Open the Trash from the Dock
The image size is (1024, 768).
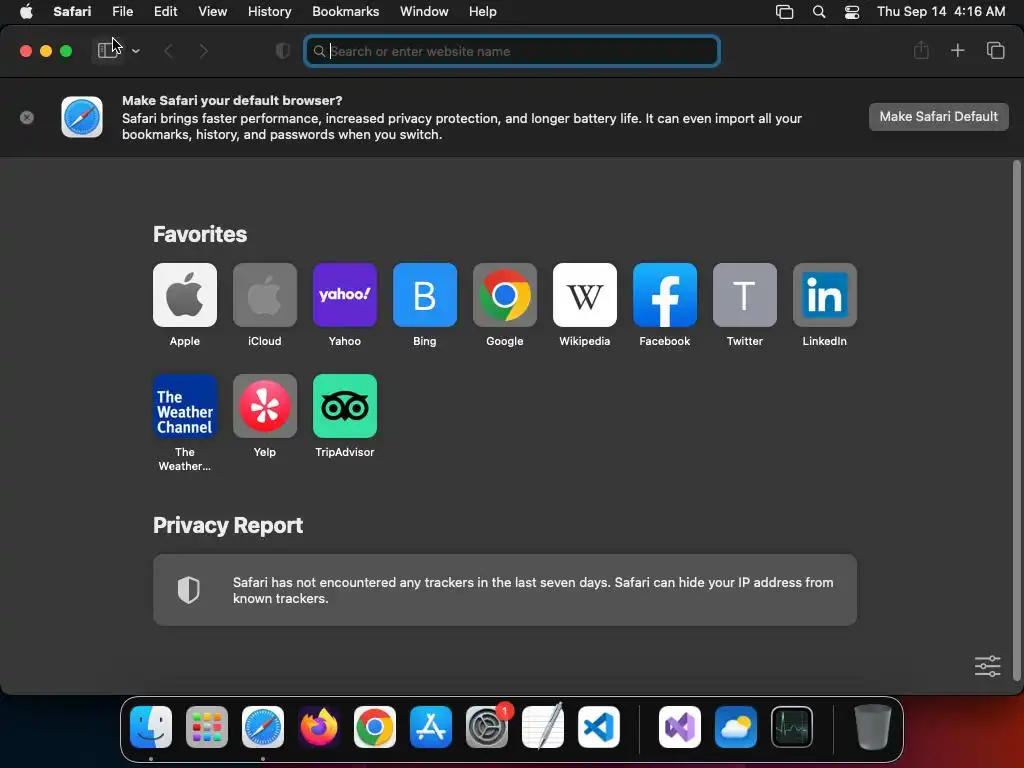click(872, 727)
